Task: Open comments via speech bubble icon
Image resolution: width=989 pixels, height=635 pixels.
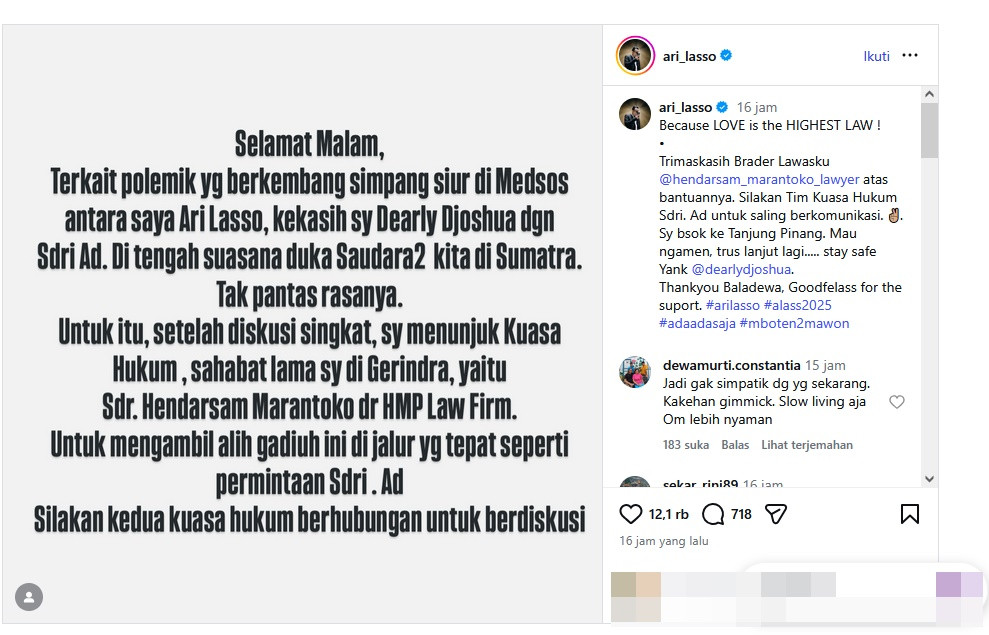Action: 713,514
